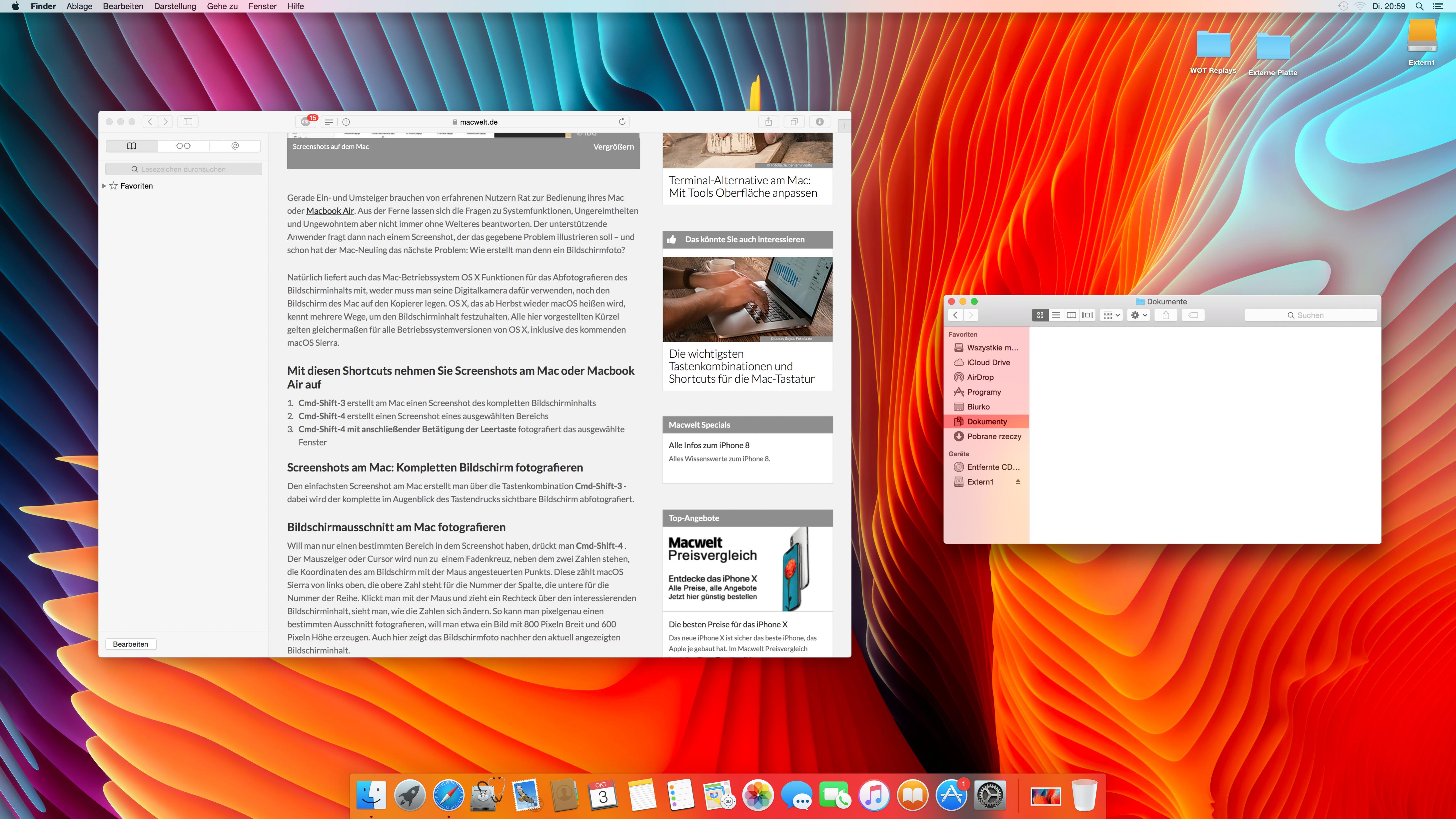This screenshot has height=819, width=1456.
Task: Click the Suchen field in Finder
Action: point(1310,315)
